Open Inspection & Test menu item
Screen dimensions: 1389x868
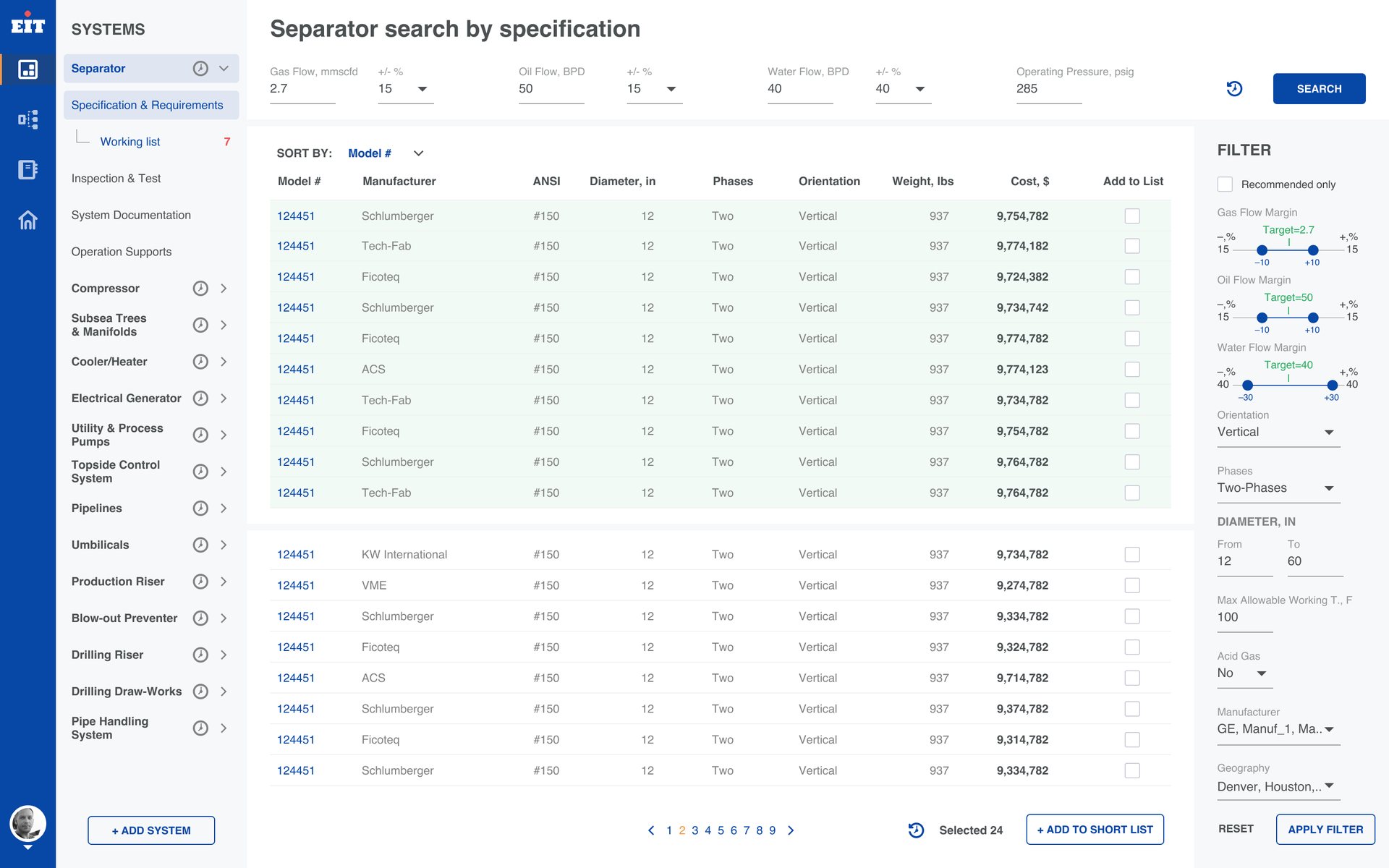click(116, 179)
